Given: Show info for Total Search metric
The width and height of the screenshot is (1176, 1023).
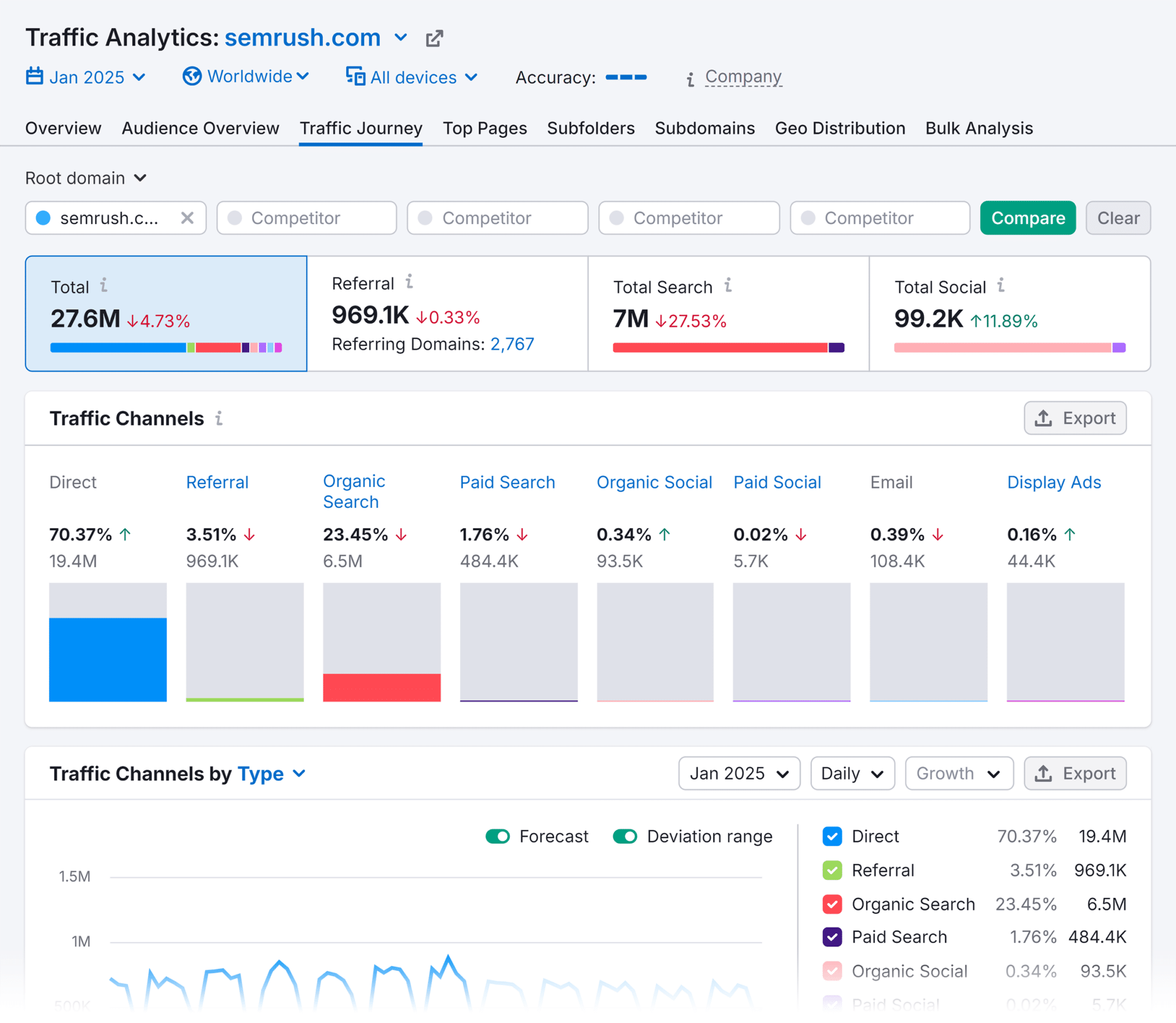Looking at the screenshot, I should pos(728,285).
